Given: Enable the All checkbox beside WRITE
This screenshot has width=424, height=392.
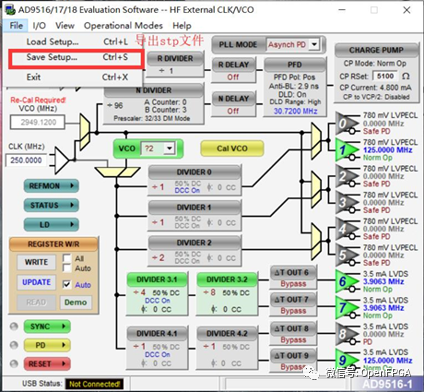Looking at the screenshot, I should (67, 258).
